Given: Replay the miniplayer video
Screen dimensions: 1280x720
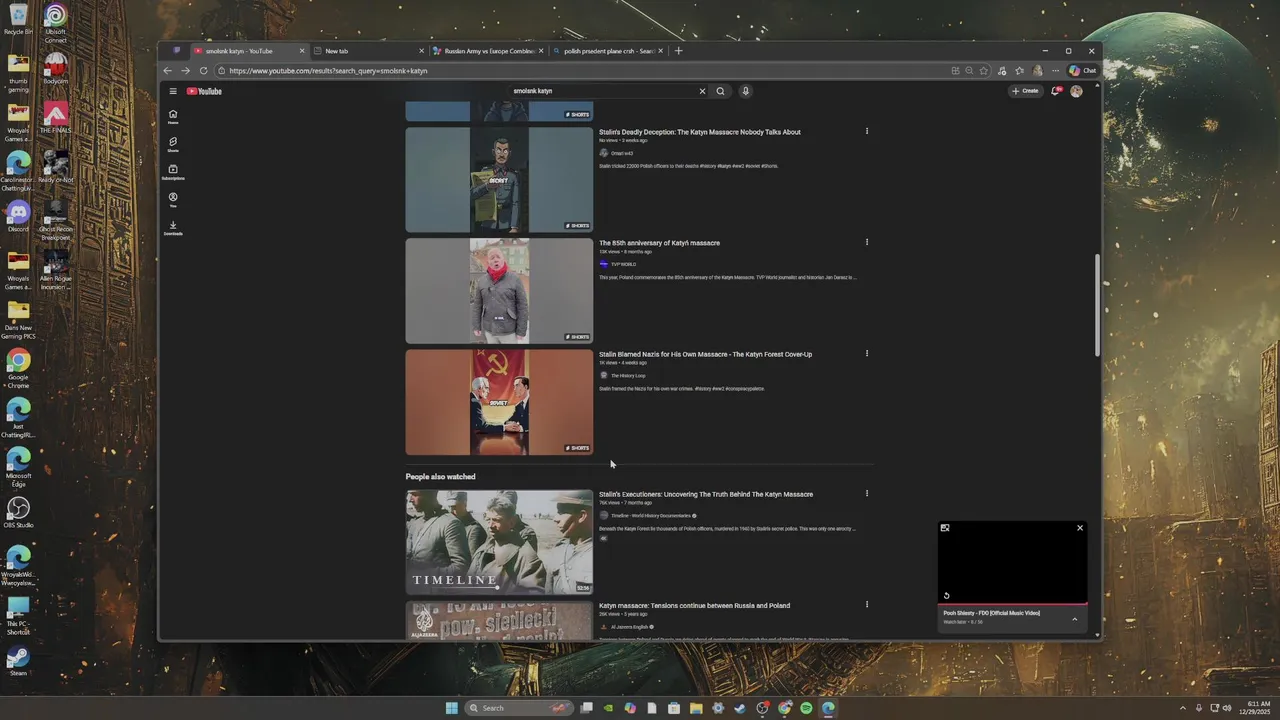Looking at the screenshot, I should pos(946,595).
